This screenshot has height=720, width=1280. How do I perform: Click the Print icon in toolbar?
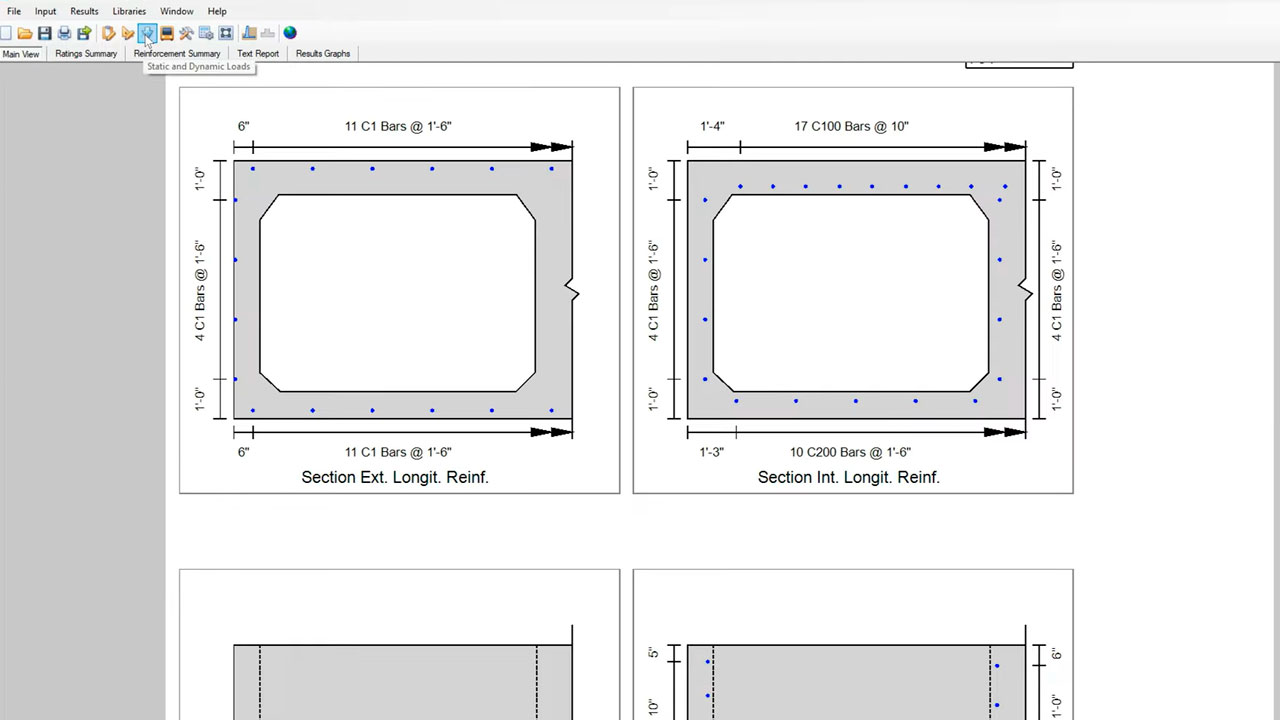64,33
